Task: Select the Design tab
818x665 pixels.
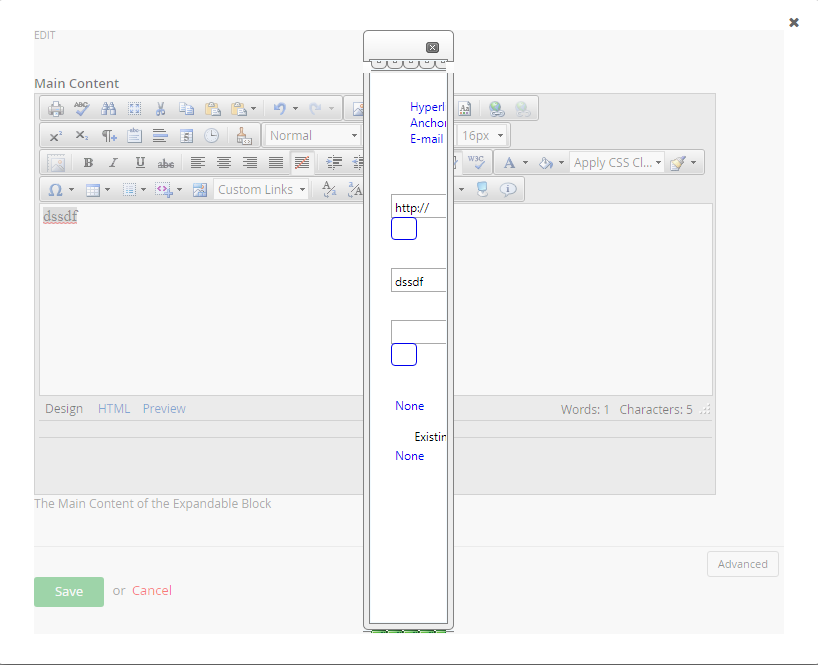Action: point(64,409)
